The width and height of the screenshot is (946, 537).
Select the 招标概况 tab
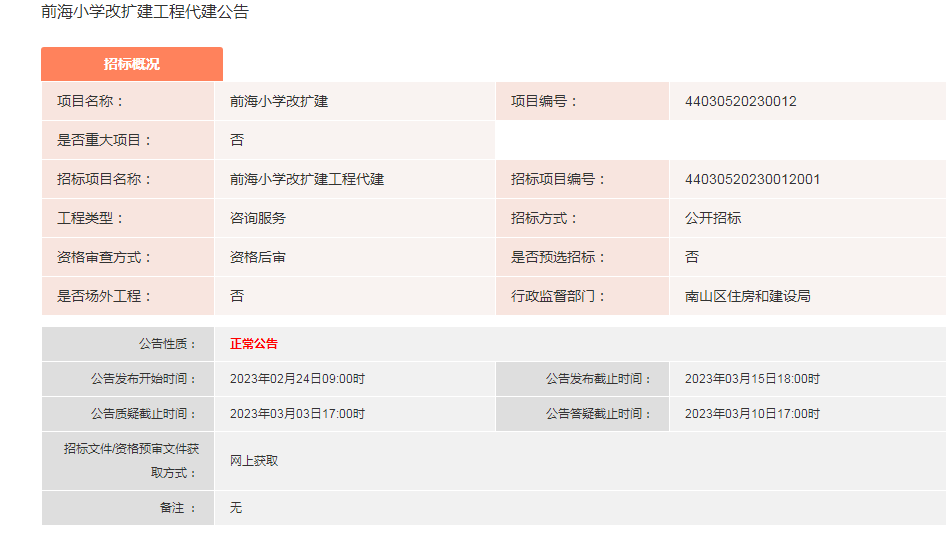point(131,64)
